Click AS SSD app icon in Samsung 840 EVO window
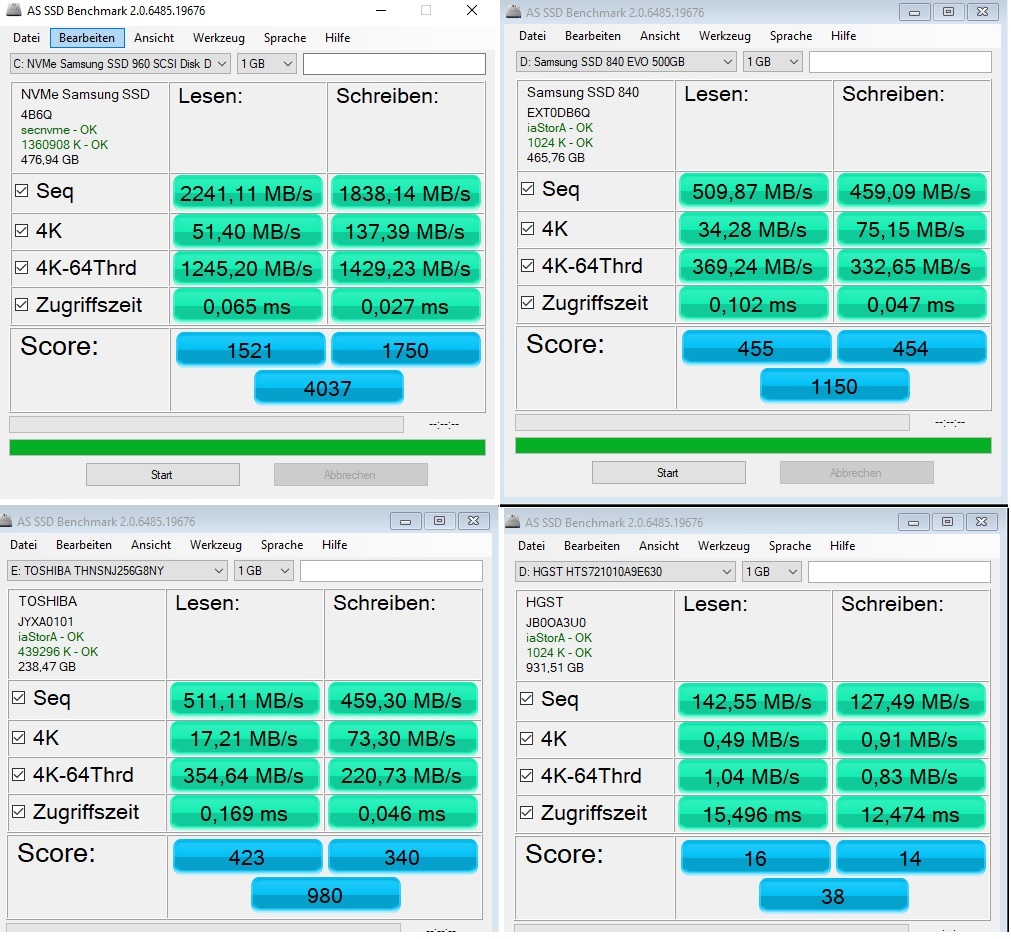Image resolution: width=1011 pixels, height=939 pixels. tap(513, 12)
